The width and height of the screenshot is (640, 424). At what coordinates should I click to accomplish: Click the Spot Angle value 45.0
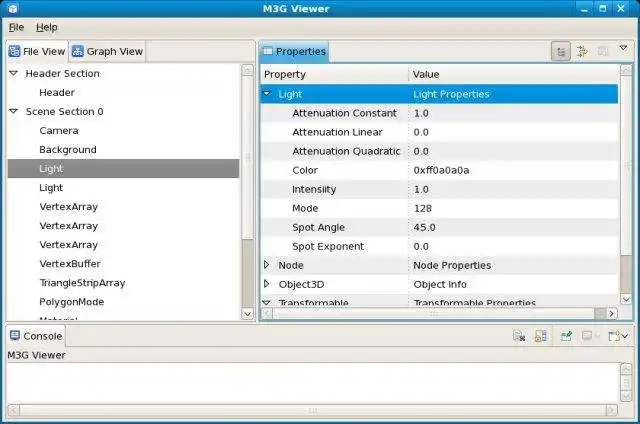point(424,227)
